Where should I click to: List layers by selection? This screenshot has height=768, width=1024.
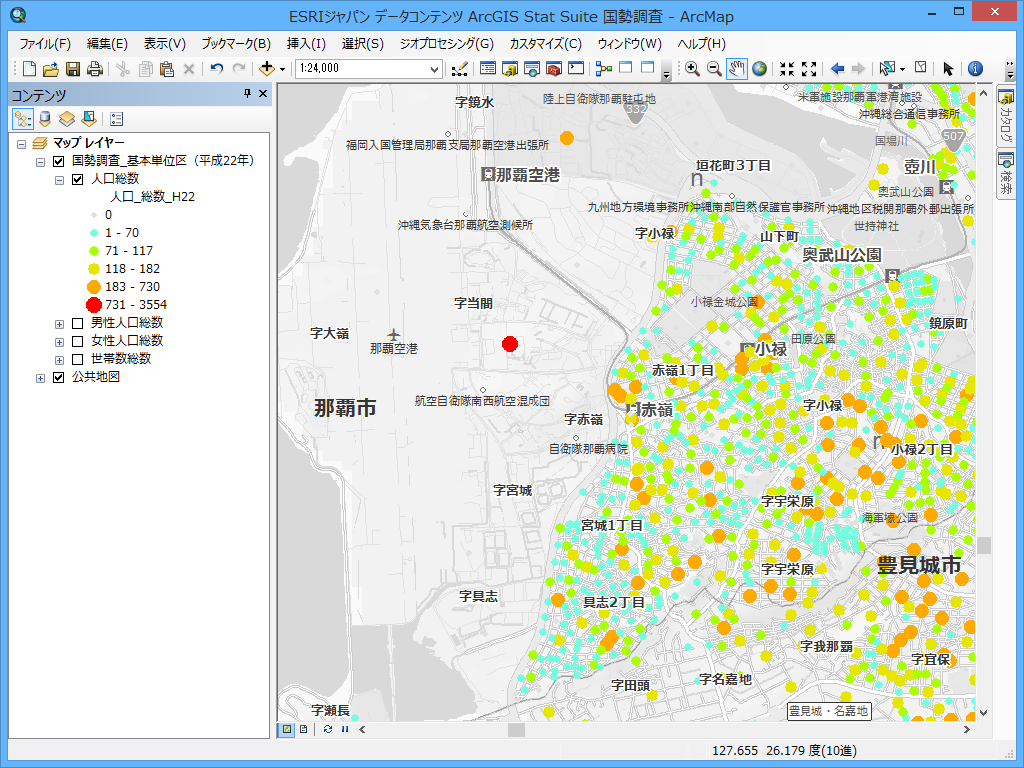click(x=89, y=119)
